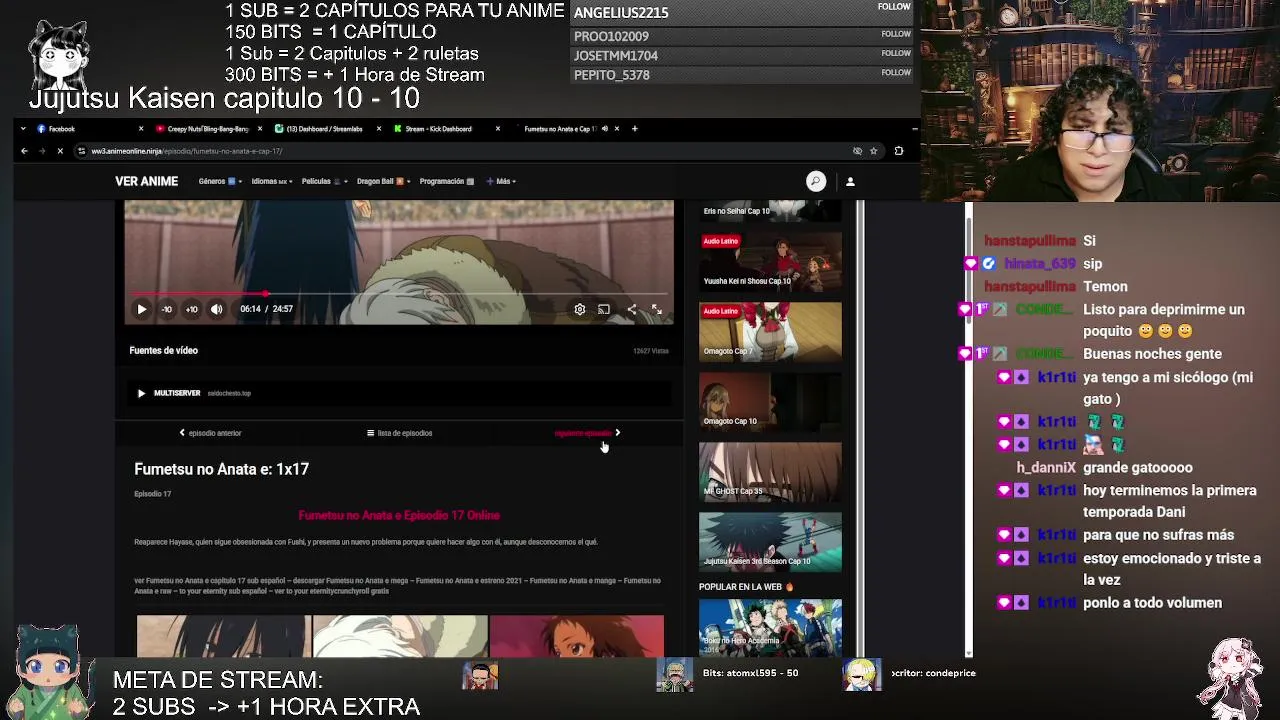Viewport: 1280px width, 720px height.
Task: Click chat username h_danniX
Action: point(1046,468)
